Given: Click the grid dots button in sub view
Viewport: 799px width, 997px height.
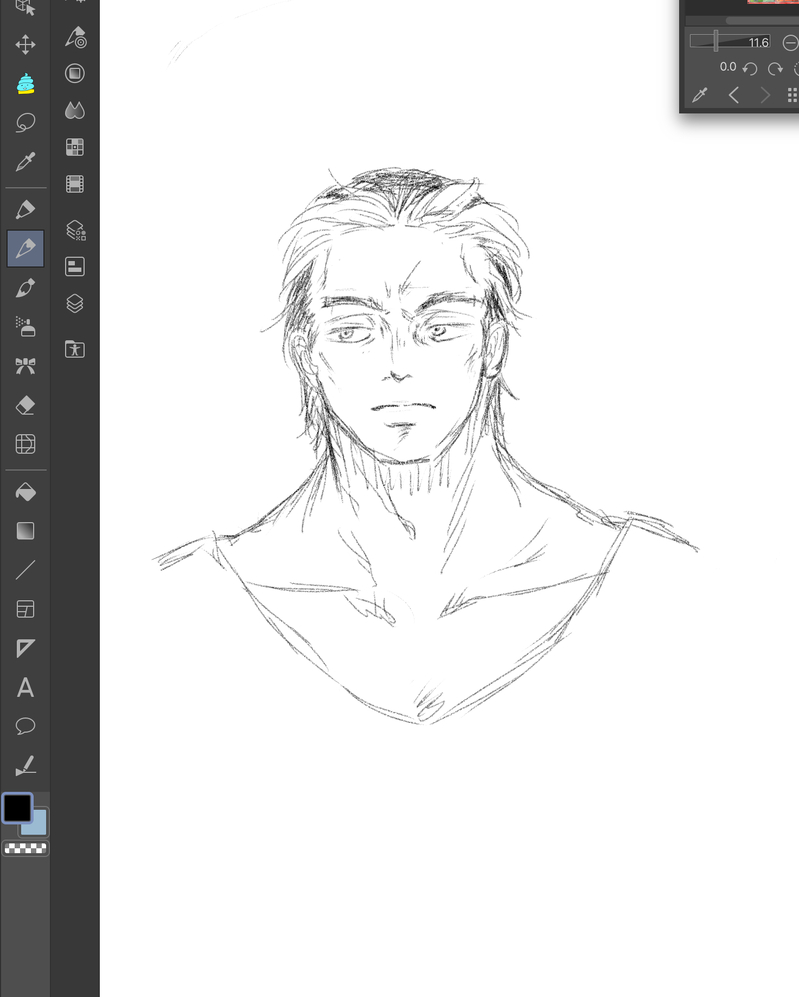Looking at the screenshot, I should tap(792, 95).
